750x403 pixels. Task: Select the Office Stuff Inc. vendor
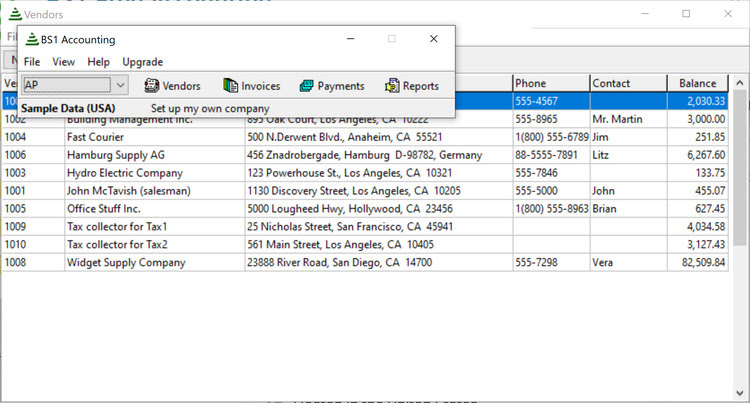tap(365, 209)
